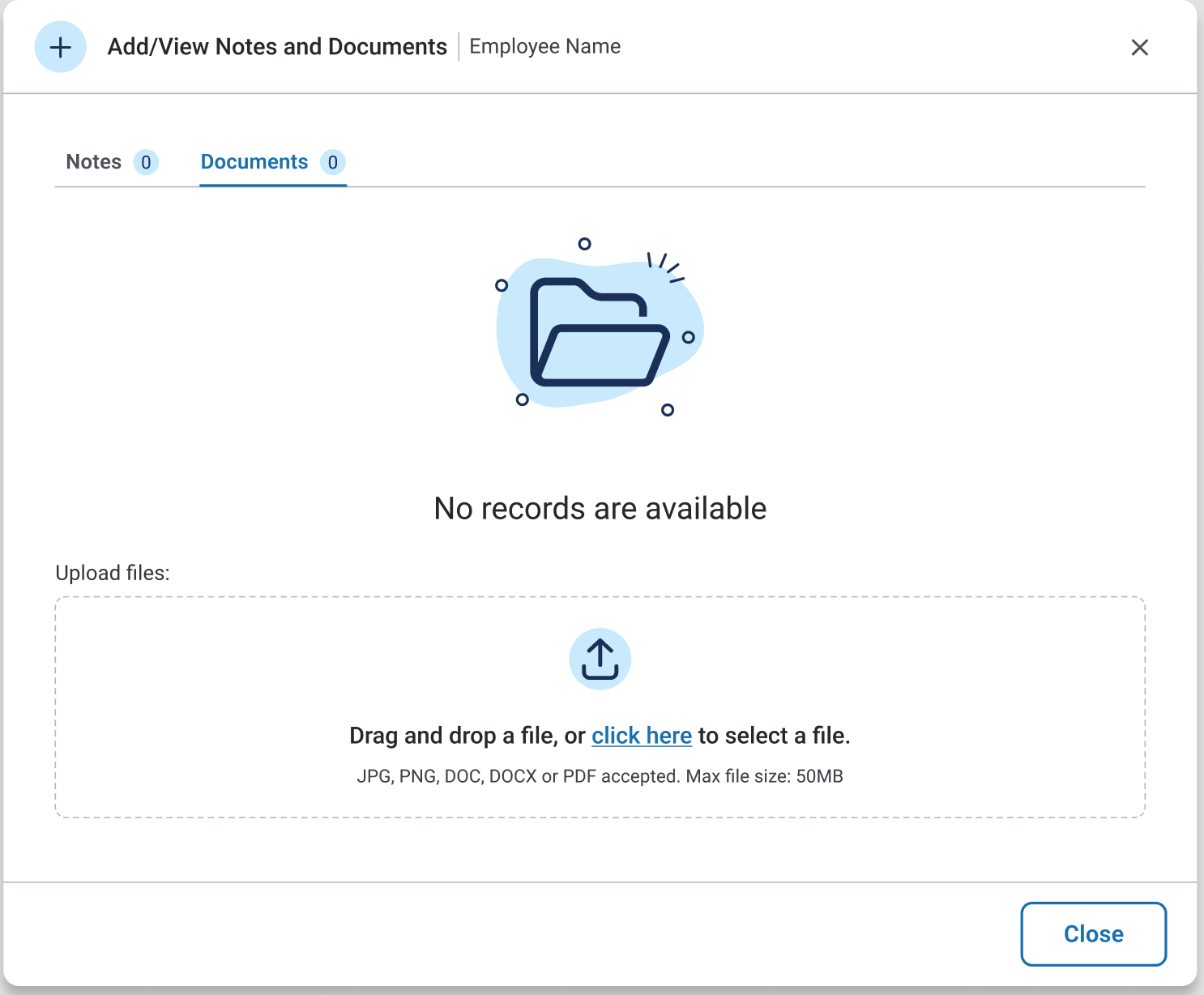Click the Notes count badge

(146, 163)
